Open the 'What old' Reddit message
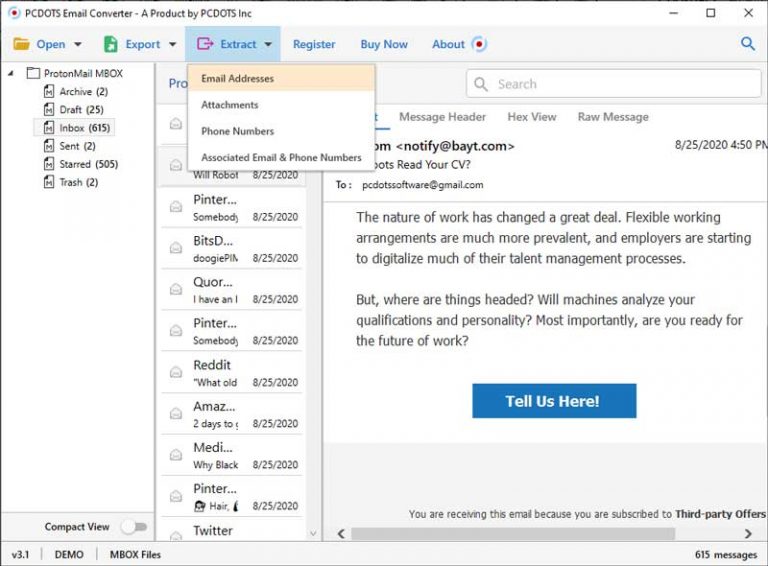The height and width of the screenshot is (566, 768). pyautogui.click(x=232, y=373)
